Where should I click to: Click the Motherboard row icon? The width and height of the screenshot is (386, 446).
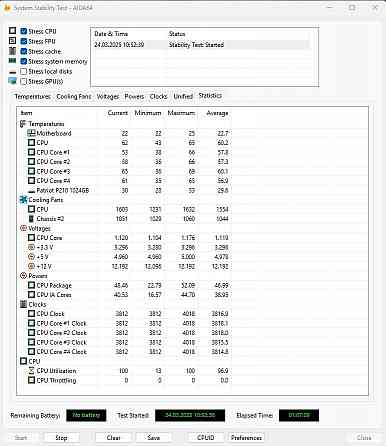click(x=31, y=133)
